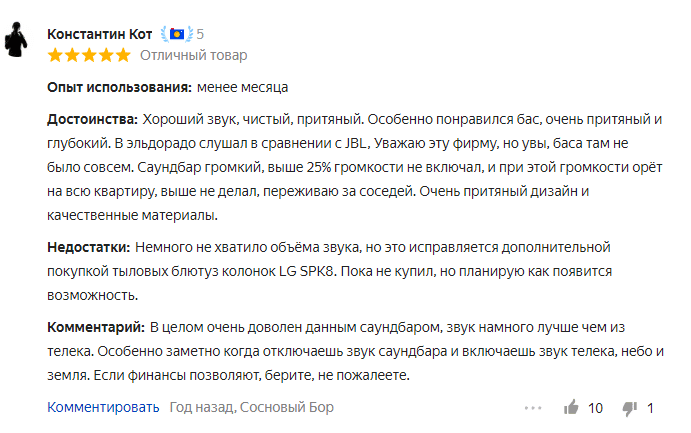Click the reviewer's silhouette avatar

click(16, 40)
